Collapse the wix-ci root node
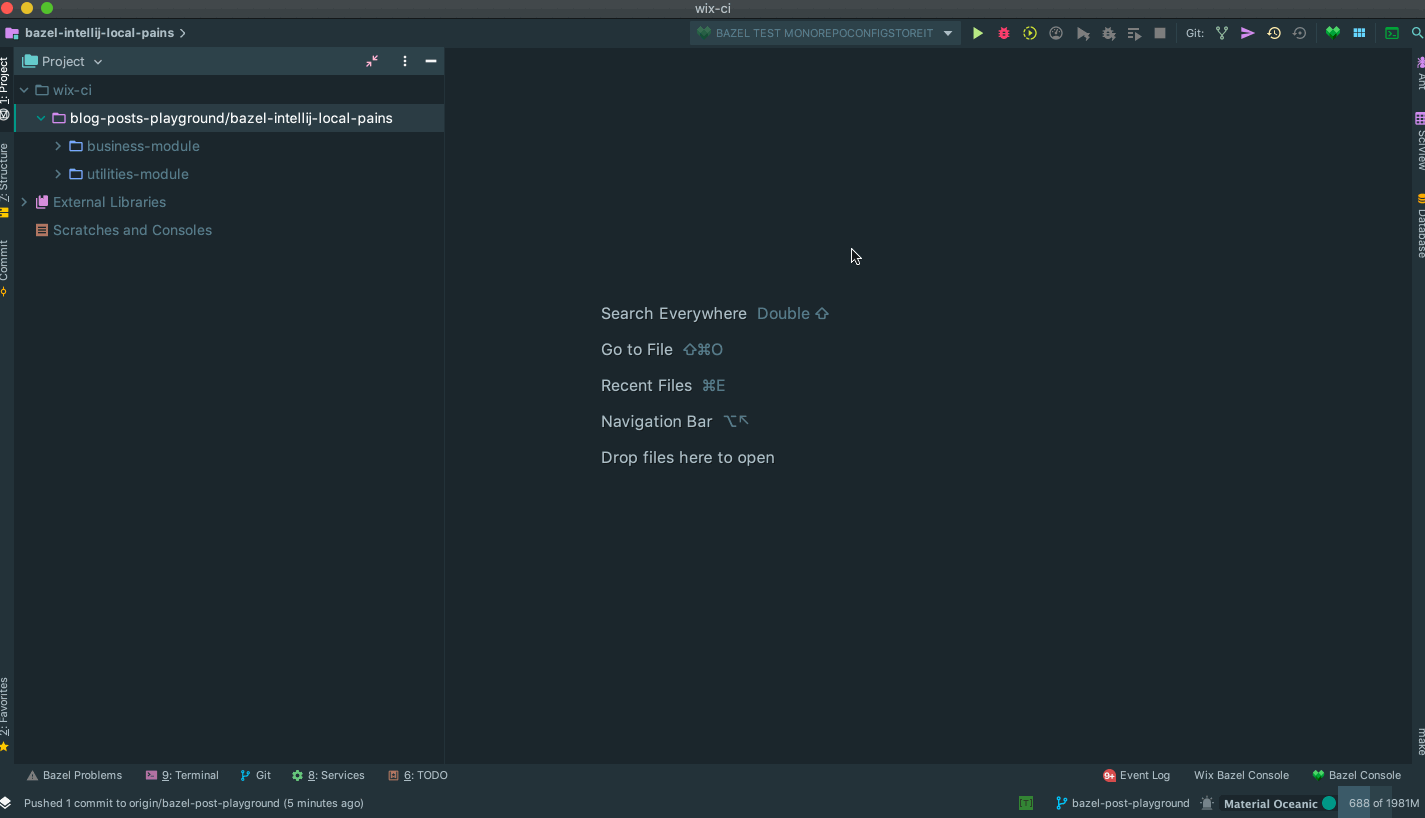 pyautogui.click(x=24, y=90)
